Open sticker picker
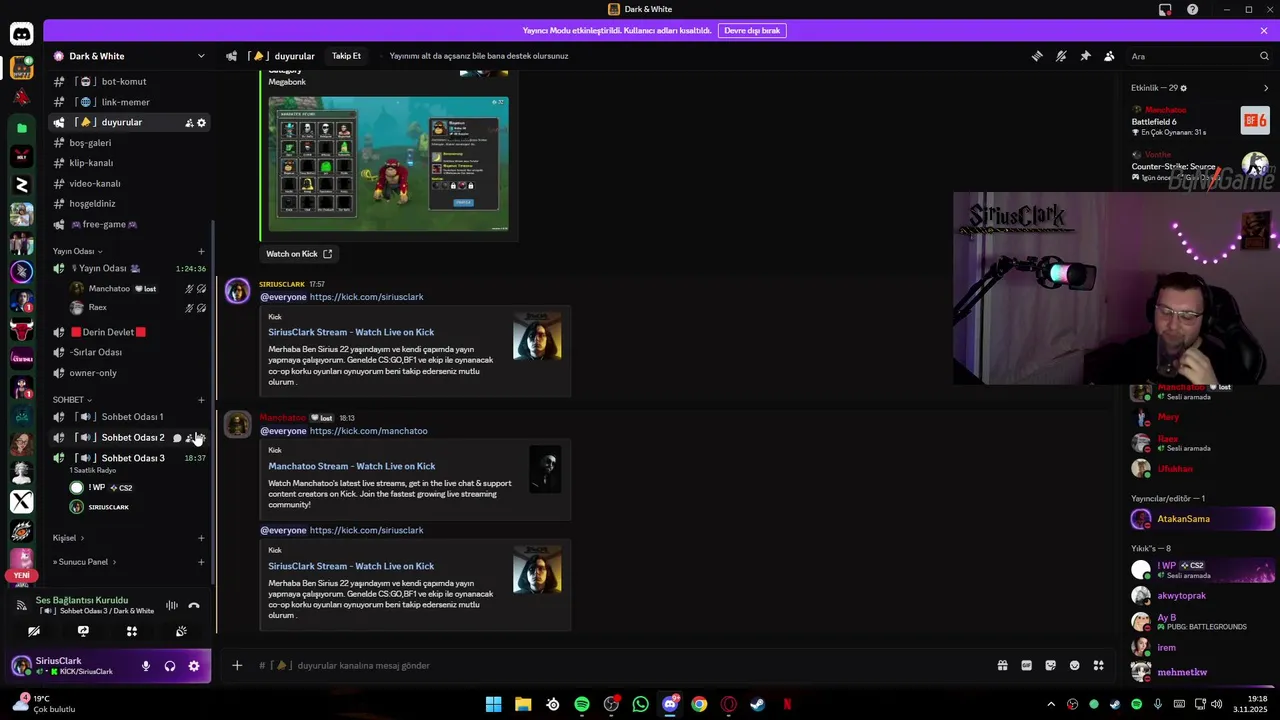Screen dimensions: 1280x720 point(1050,665)
